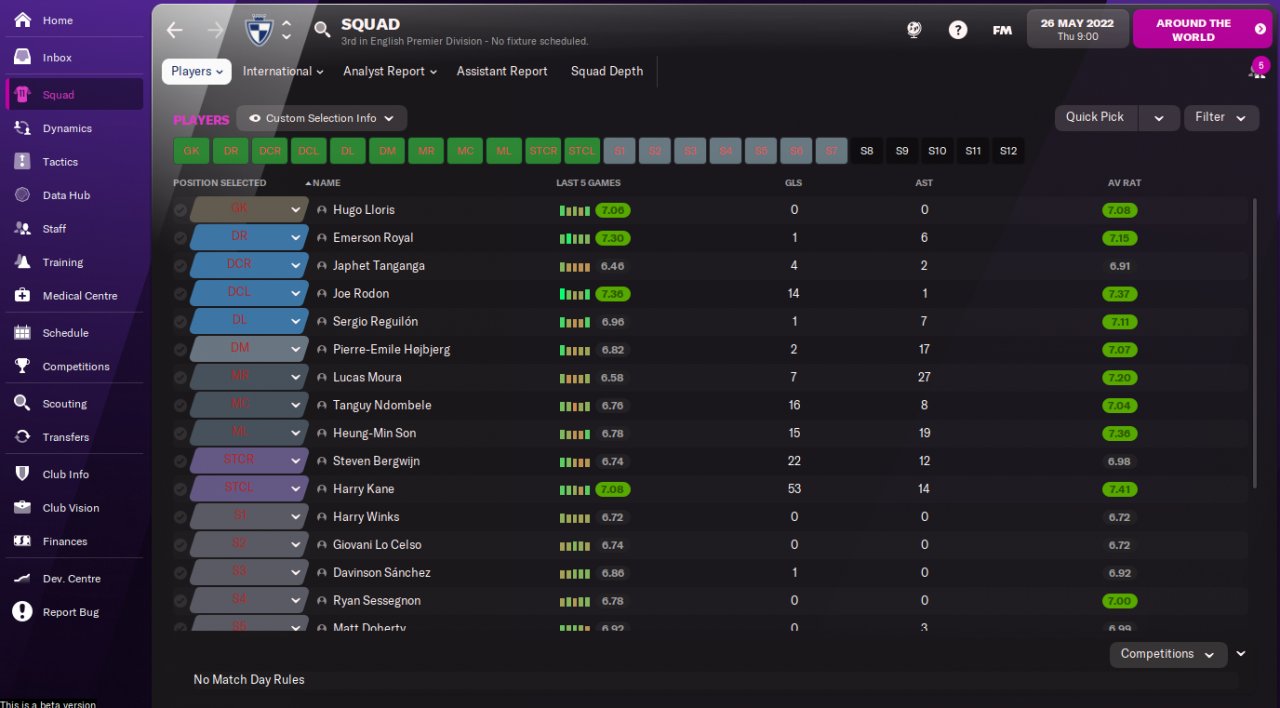Open the notifications bell with badge 5
This screenshot has height=708, width=1280.
coord(1256,70)
